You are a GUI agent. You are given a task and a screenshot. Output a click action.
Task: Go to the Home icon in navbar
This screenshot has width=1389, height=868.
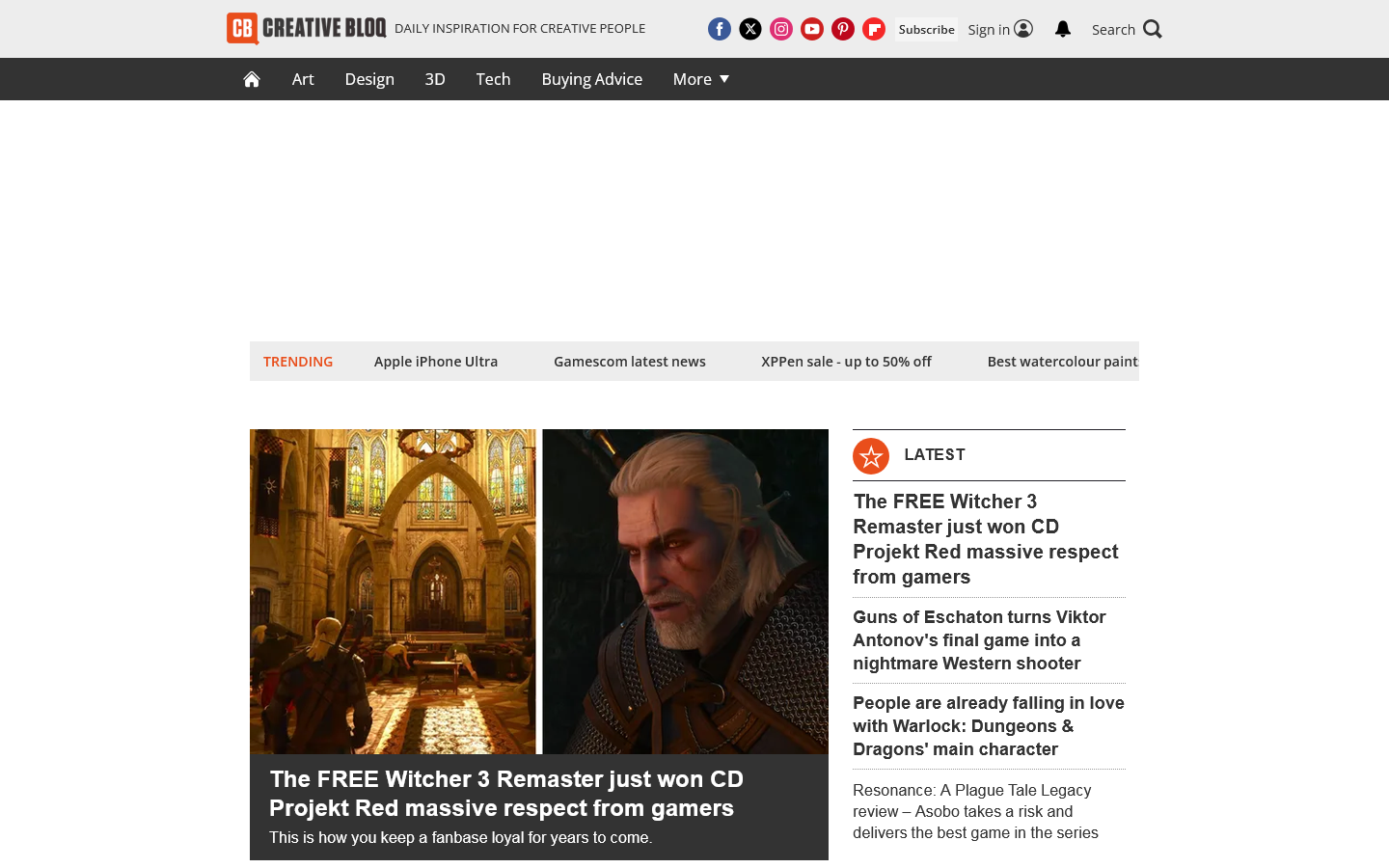coord(252,79)
